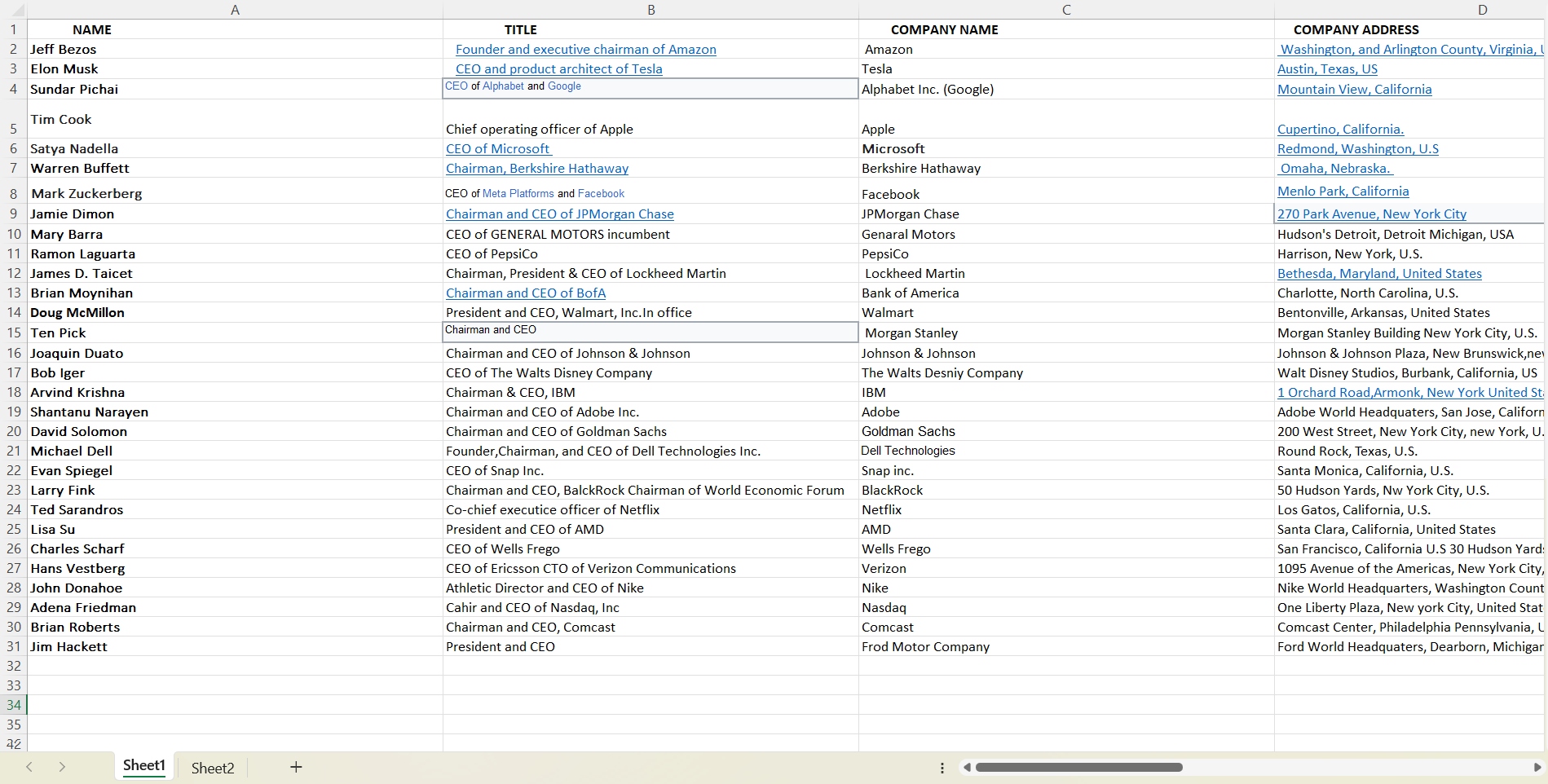Open '270 Park Avenue, New York City' link
This screenshot has height=784, width=1548.
(x=1372, y=214)
